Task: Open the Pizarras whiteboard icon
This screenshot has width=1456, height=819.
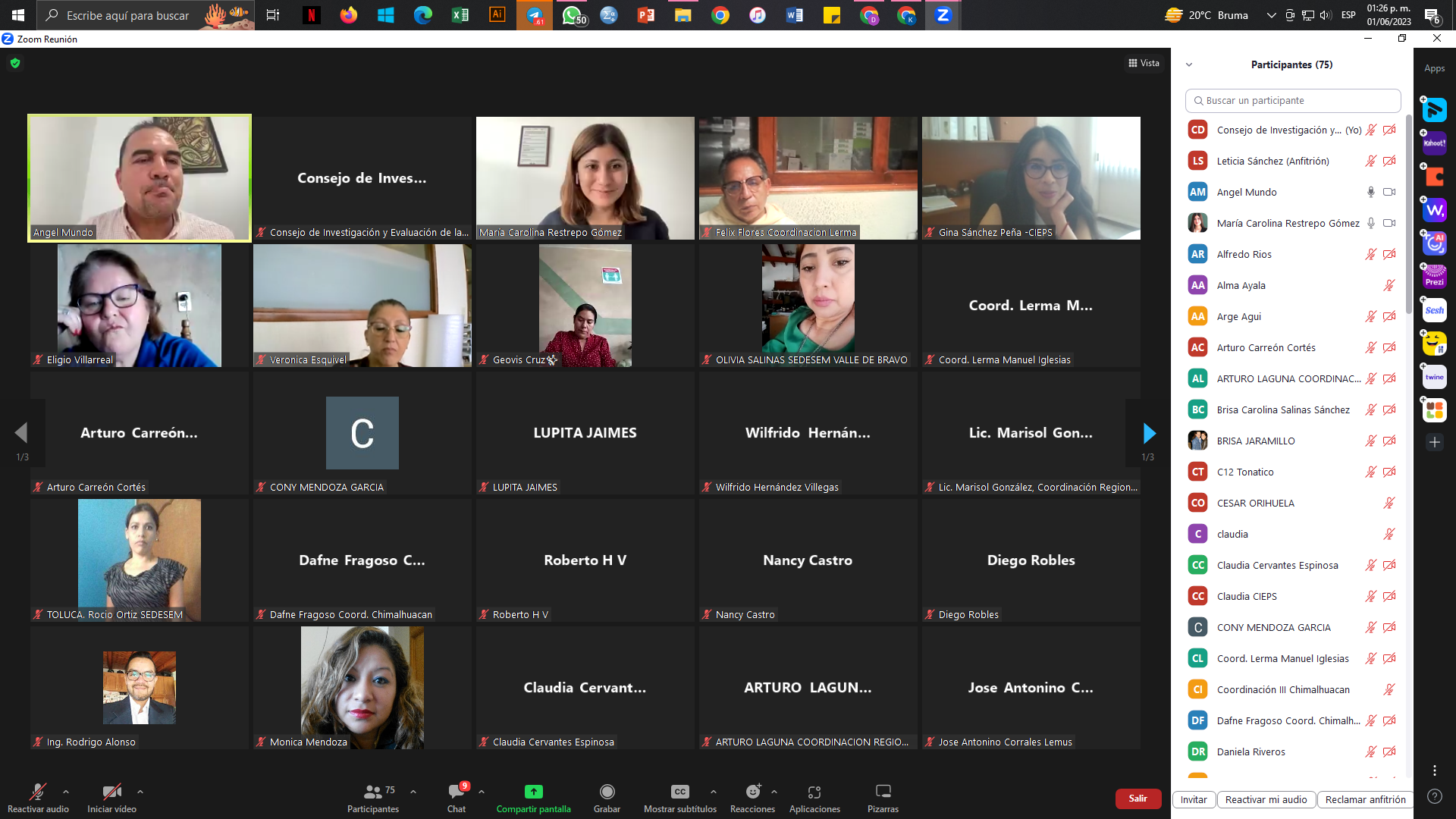Action: click(883, 792)
